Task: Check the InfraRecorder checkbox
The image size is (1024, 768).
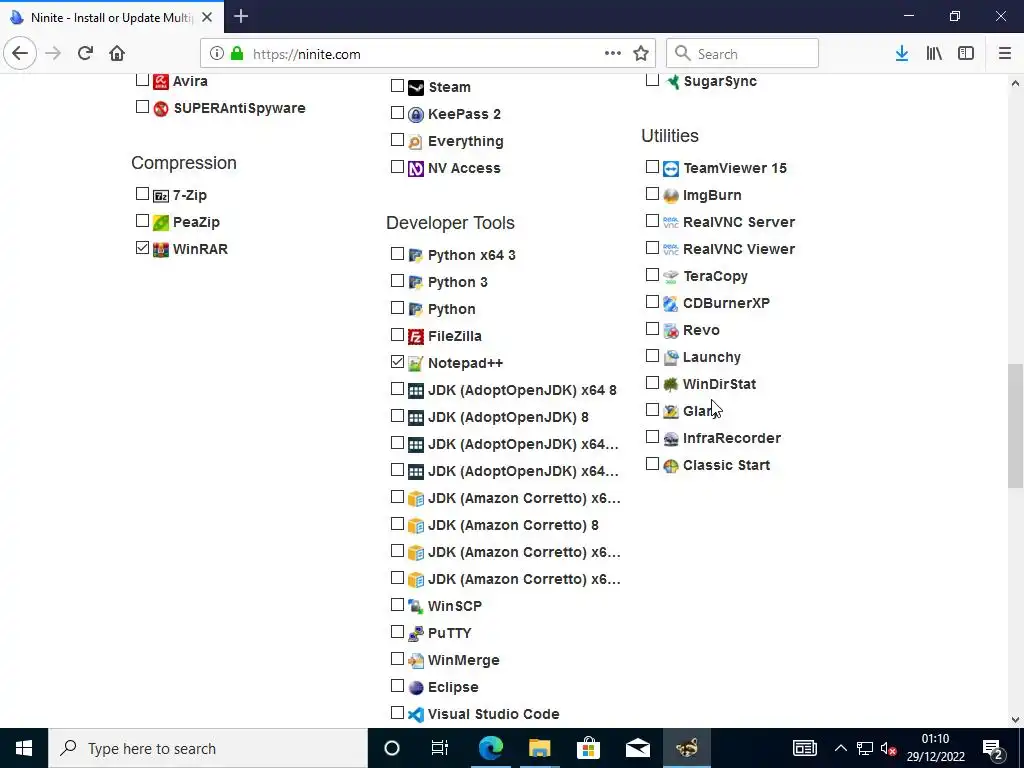Action: click(652, 437)
